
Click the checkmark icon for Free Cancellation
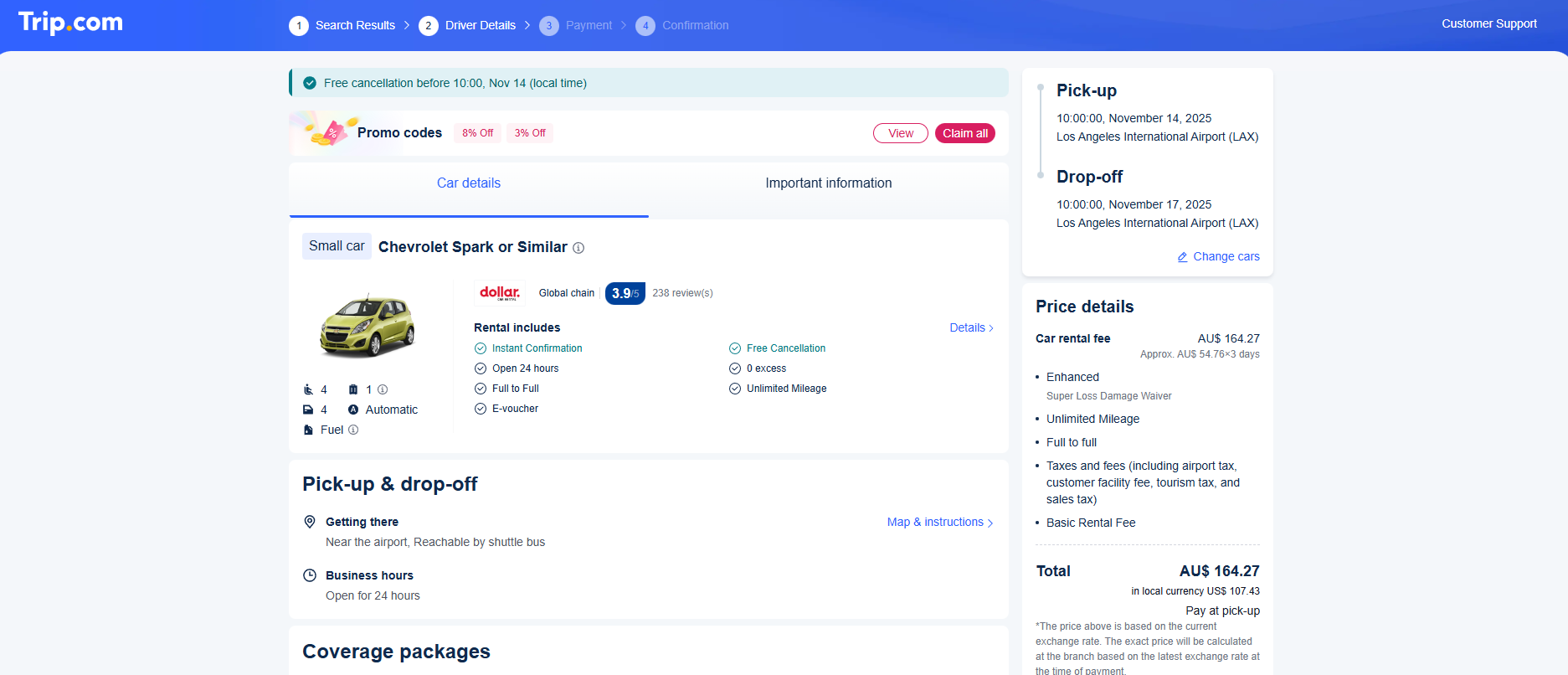[x=735, y=348]
